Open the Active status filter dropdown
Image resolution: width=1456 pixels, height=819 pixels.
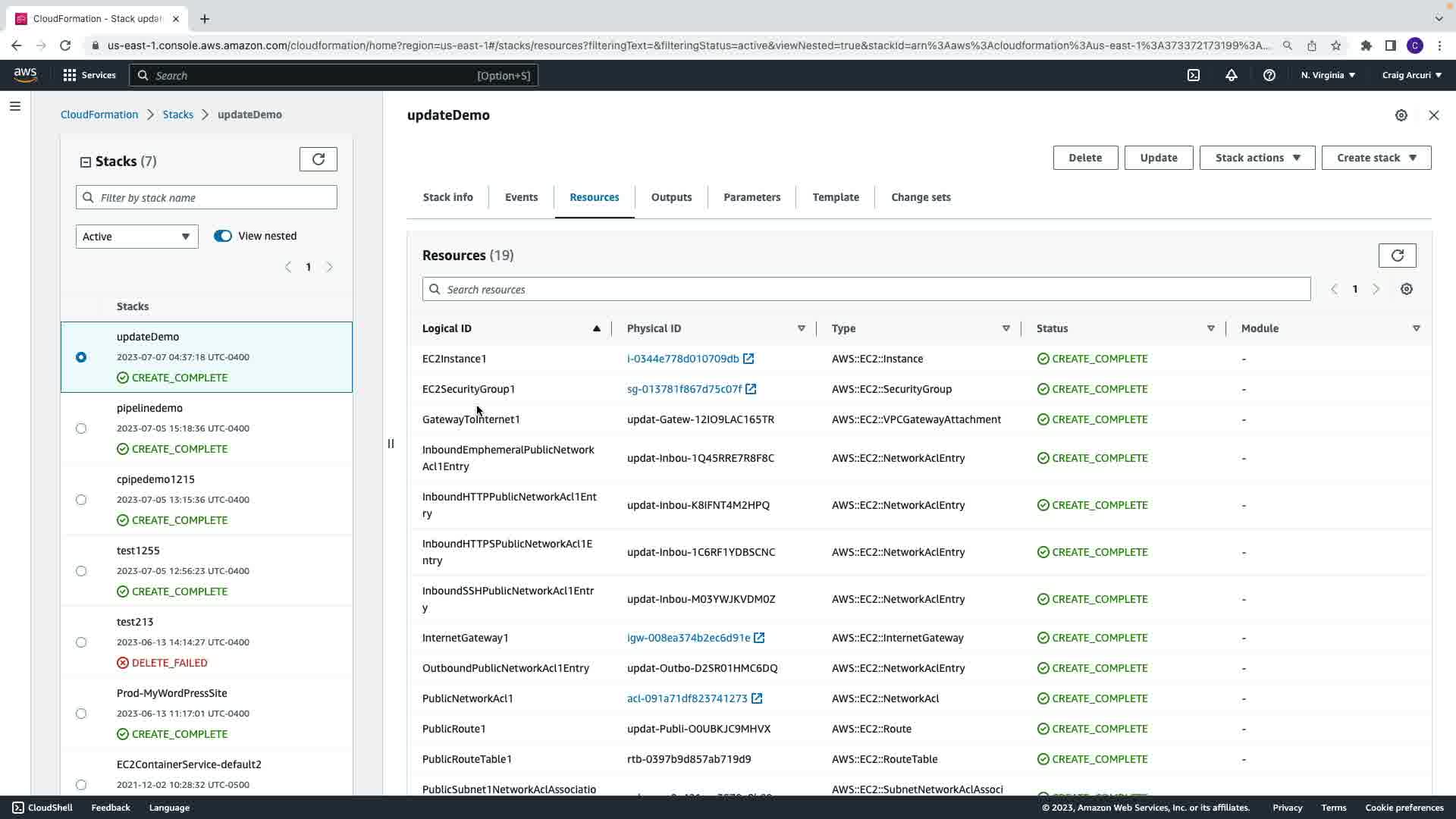pos(136,237)
